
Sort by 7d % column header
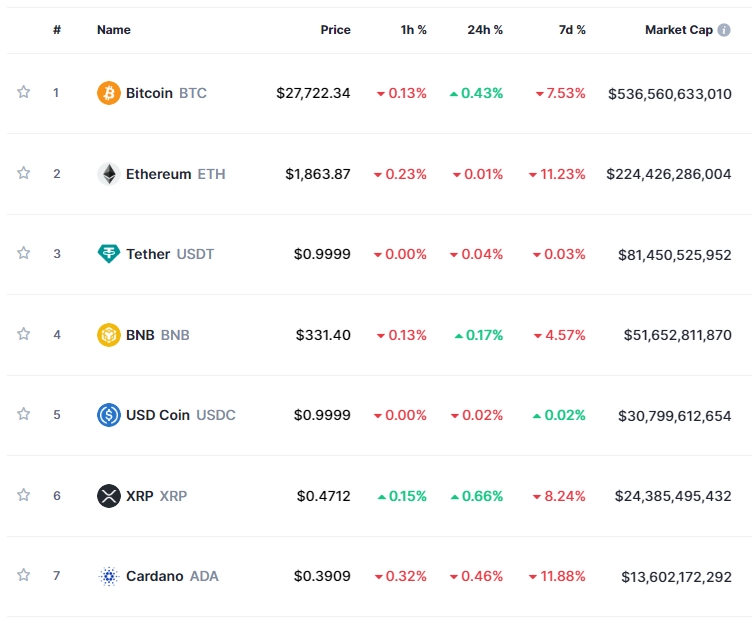572,30
